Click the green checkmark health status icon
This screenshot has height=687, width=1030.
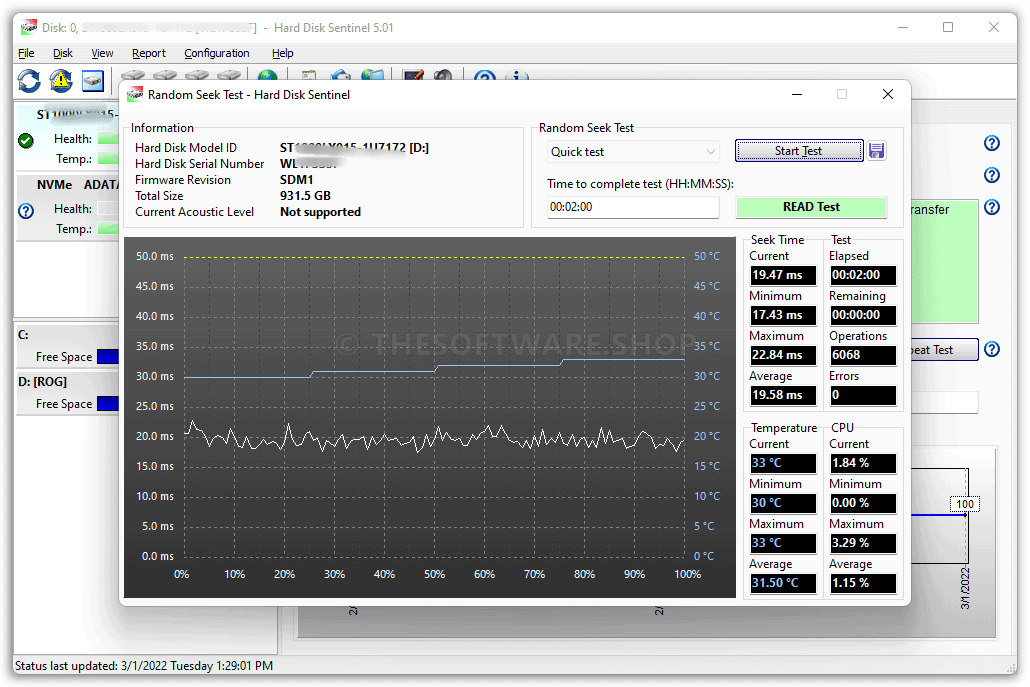click(26, 140)
